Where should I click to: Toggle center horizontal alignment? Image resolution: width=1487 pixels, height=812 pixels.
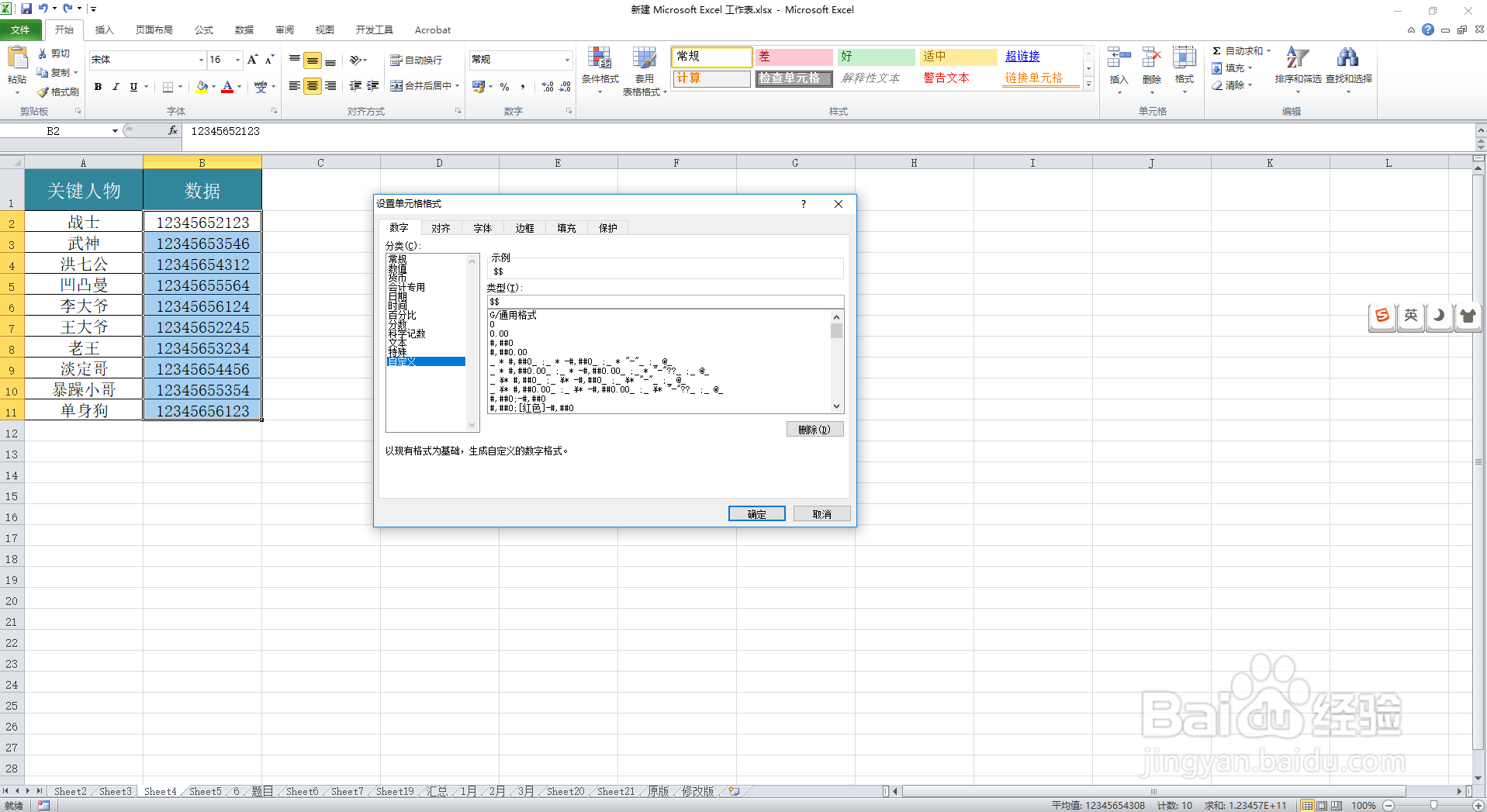pyautogui.click(x=313, y=86)
